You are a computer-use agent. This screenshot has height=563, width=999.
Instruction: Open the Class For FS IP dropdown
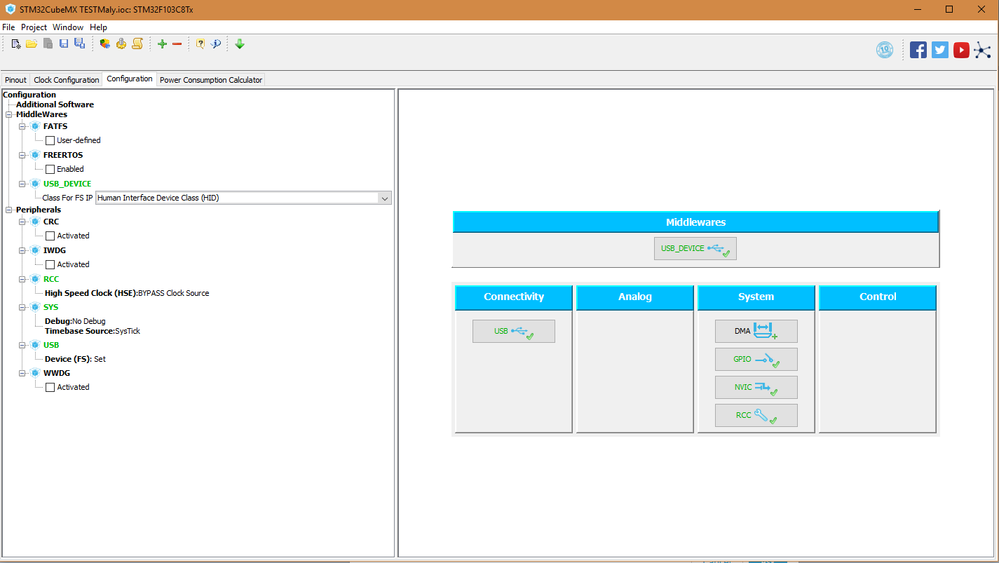pos(243,198)
